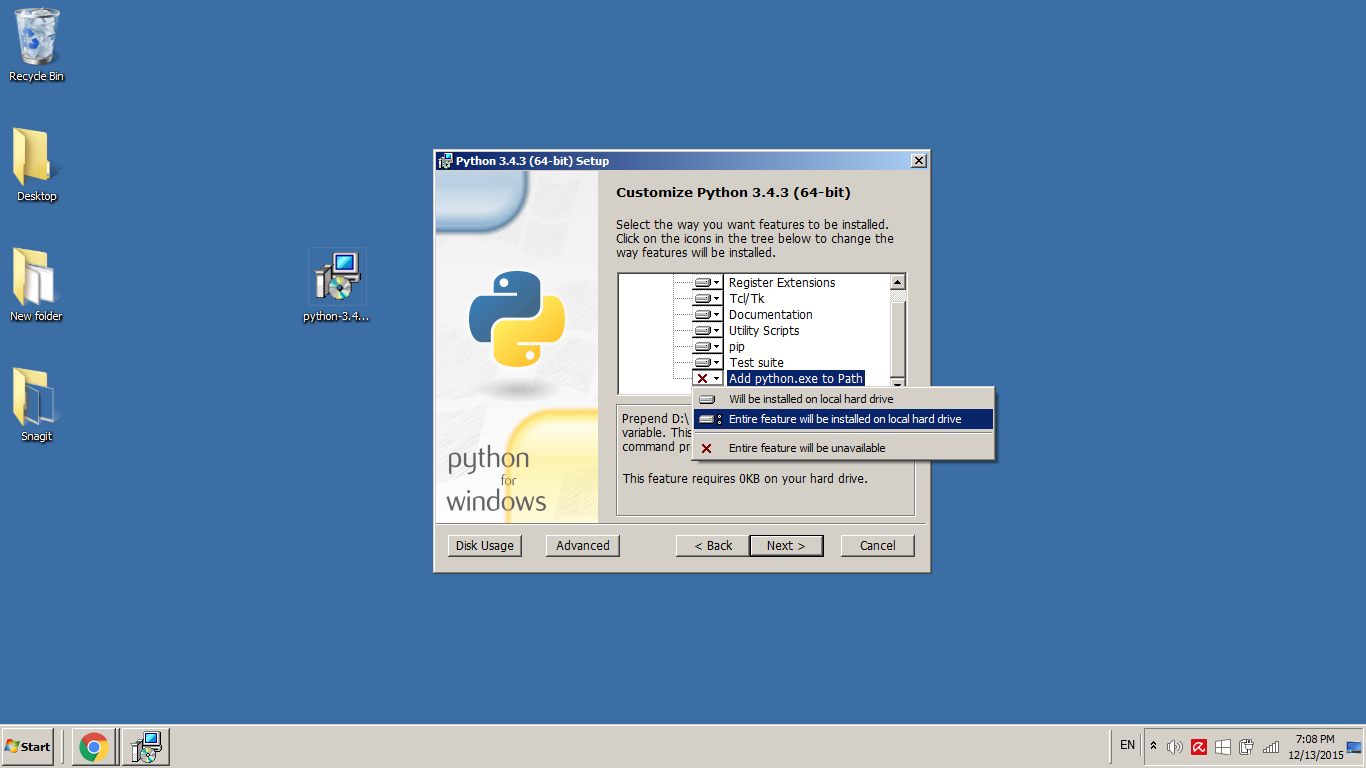
Task: Open the Recycle Bin
Action: click(36, 40)
